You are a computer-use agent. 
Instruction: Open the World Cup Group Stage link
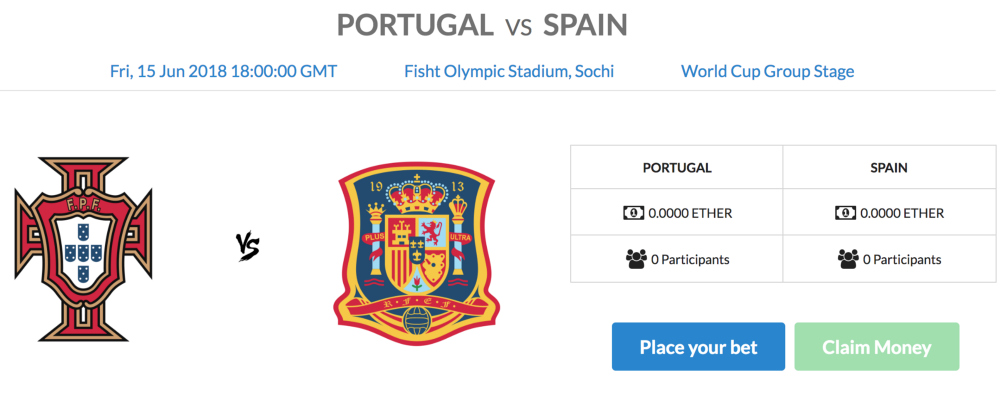click(x=767, y=71)
